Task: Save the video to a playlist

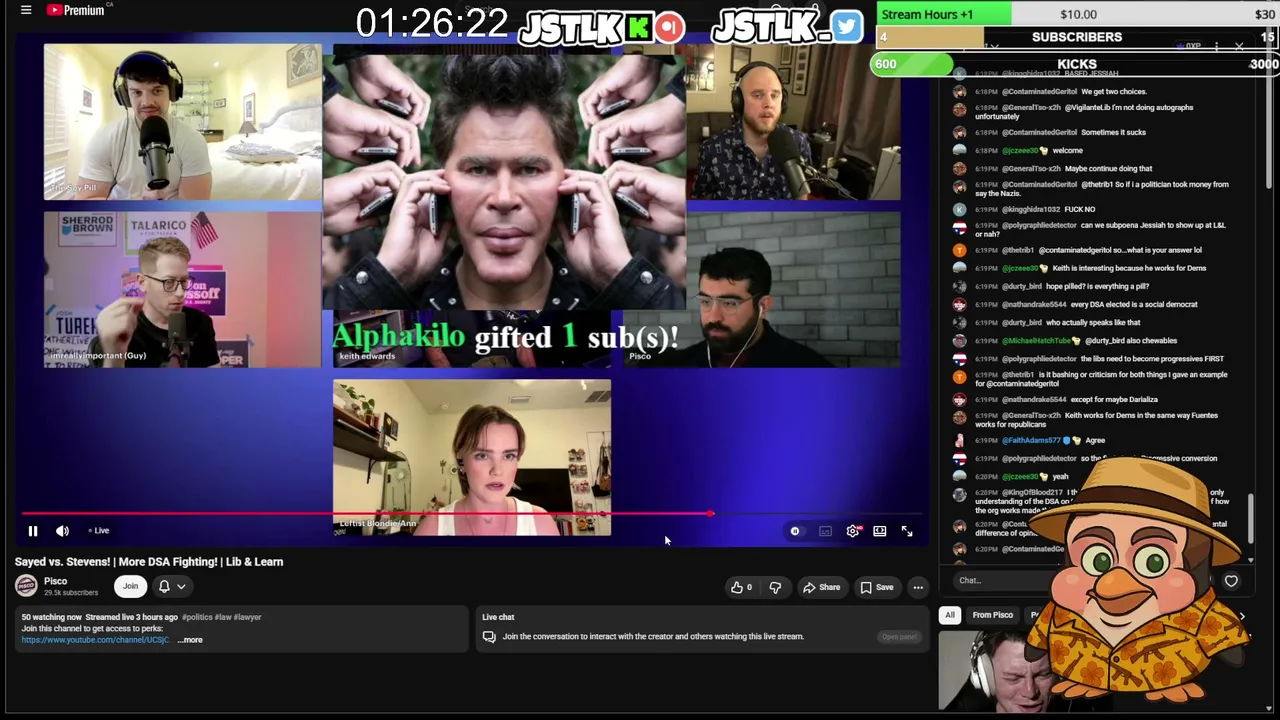Action: pos(877,587)
